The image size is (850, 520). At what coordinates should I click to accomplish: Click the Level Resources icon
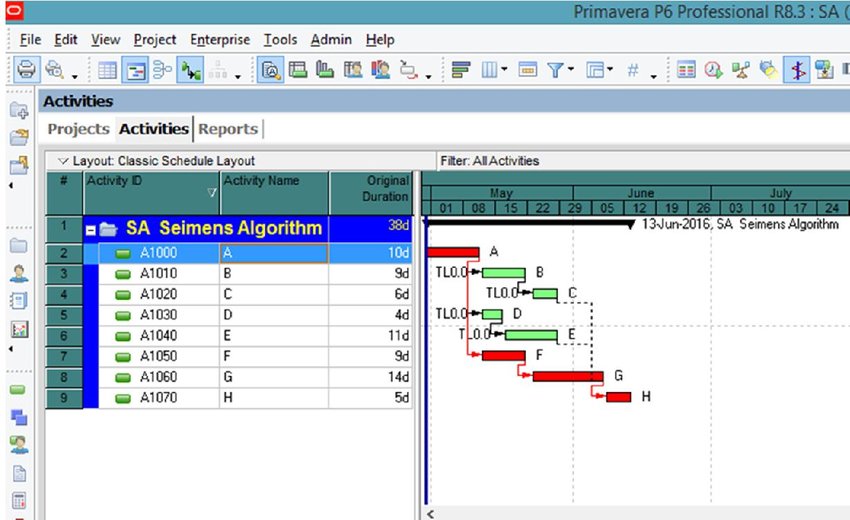point(740,70)
